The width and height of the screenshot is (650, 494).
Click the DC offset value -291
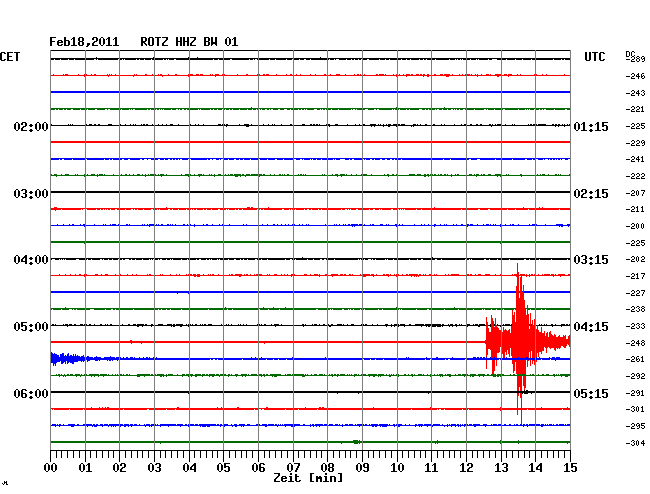click(635, 393)
